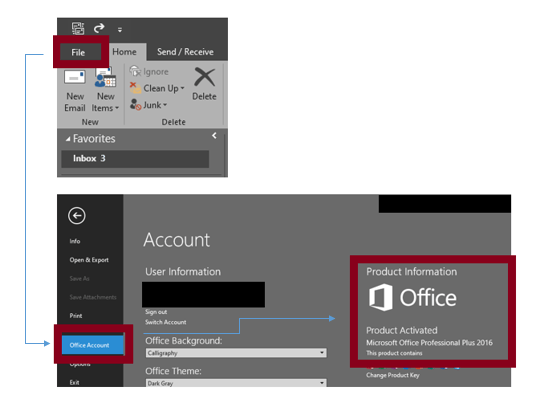Select Office Account in backstage menu
The image size is (538, 410).
coord(93,345)
